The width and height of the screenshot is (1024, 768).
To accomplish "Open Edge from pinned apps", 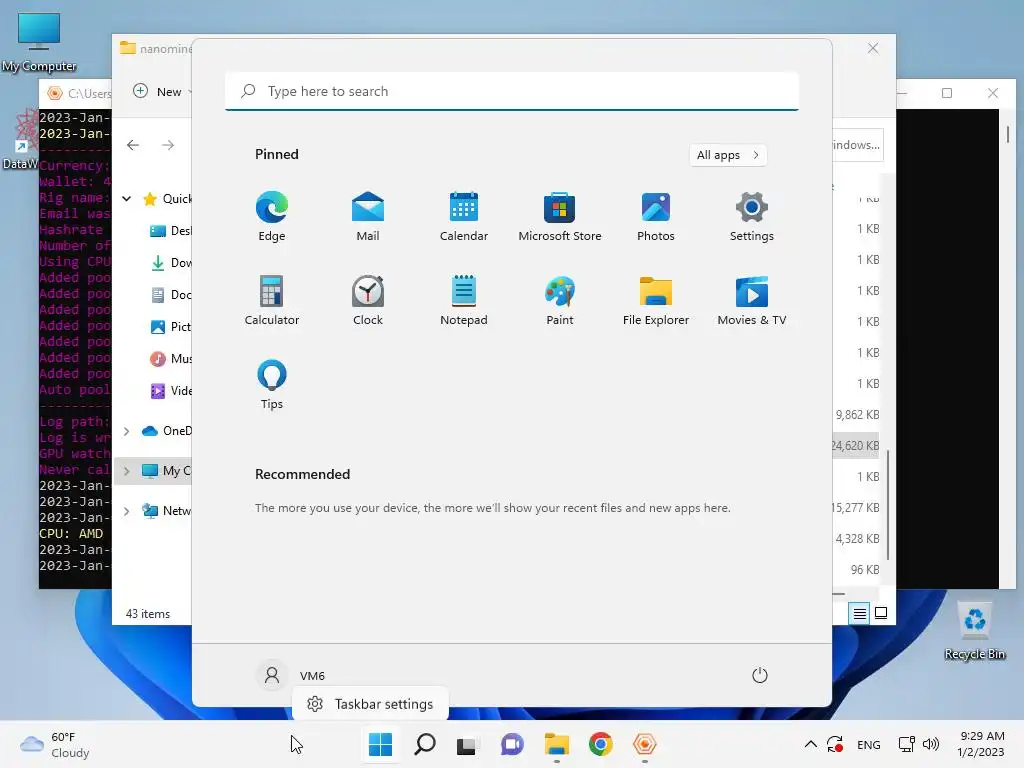I will [x=272, y=216].
